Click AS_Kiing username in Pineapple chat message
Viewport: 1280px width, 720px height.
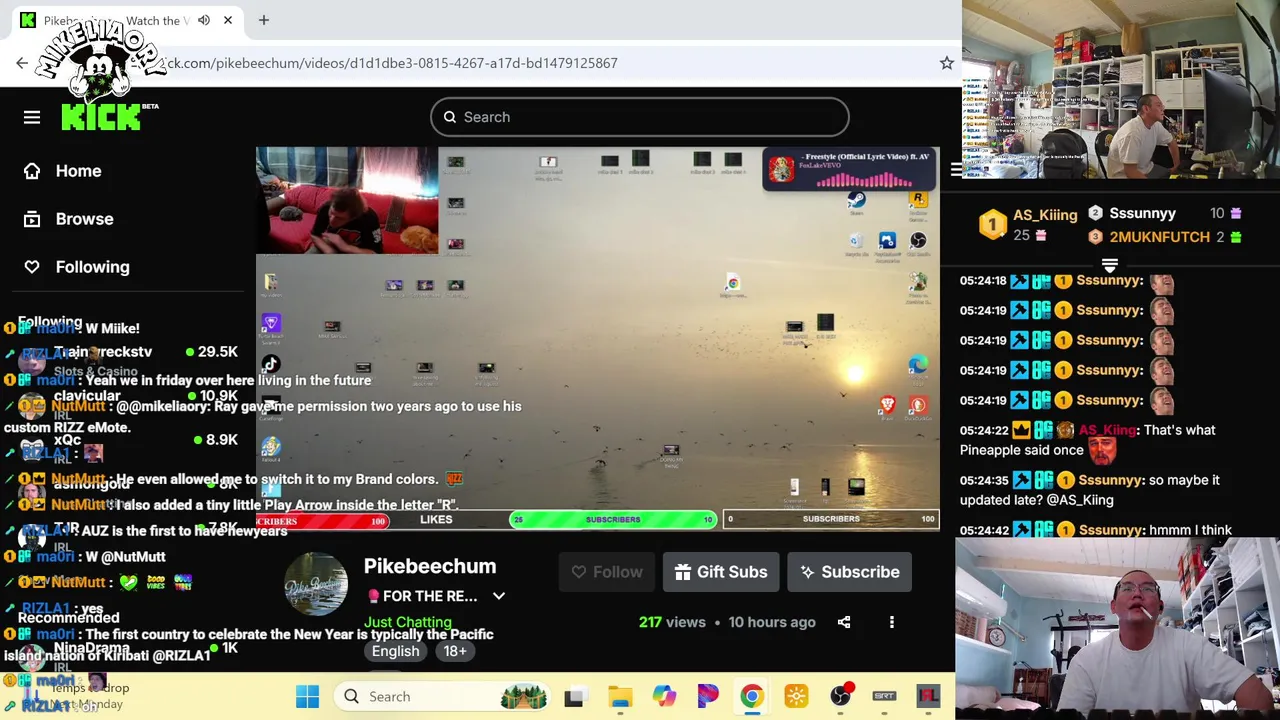point(1107,430)
